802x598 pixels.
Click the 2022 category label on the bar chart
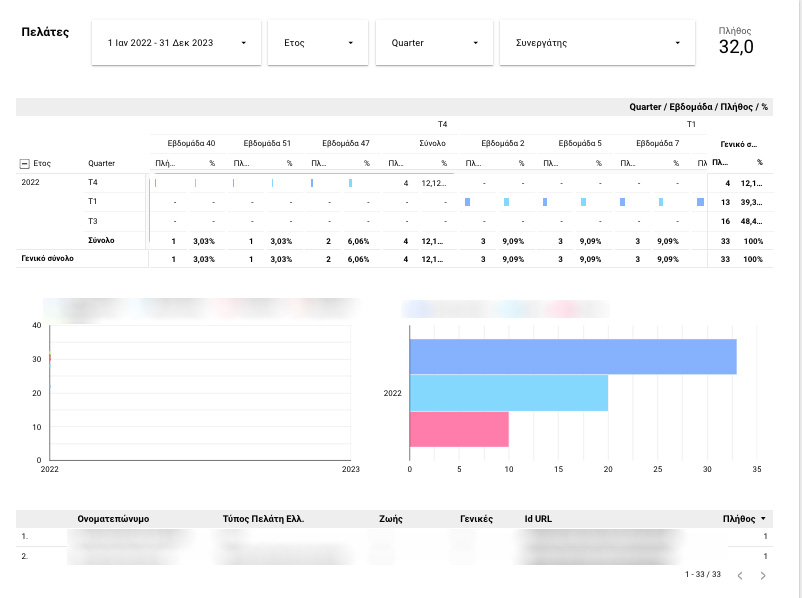[392, 393]
